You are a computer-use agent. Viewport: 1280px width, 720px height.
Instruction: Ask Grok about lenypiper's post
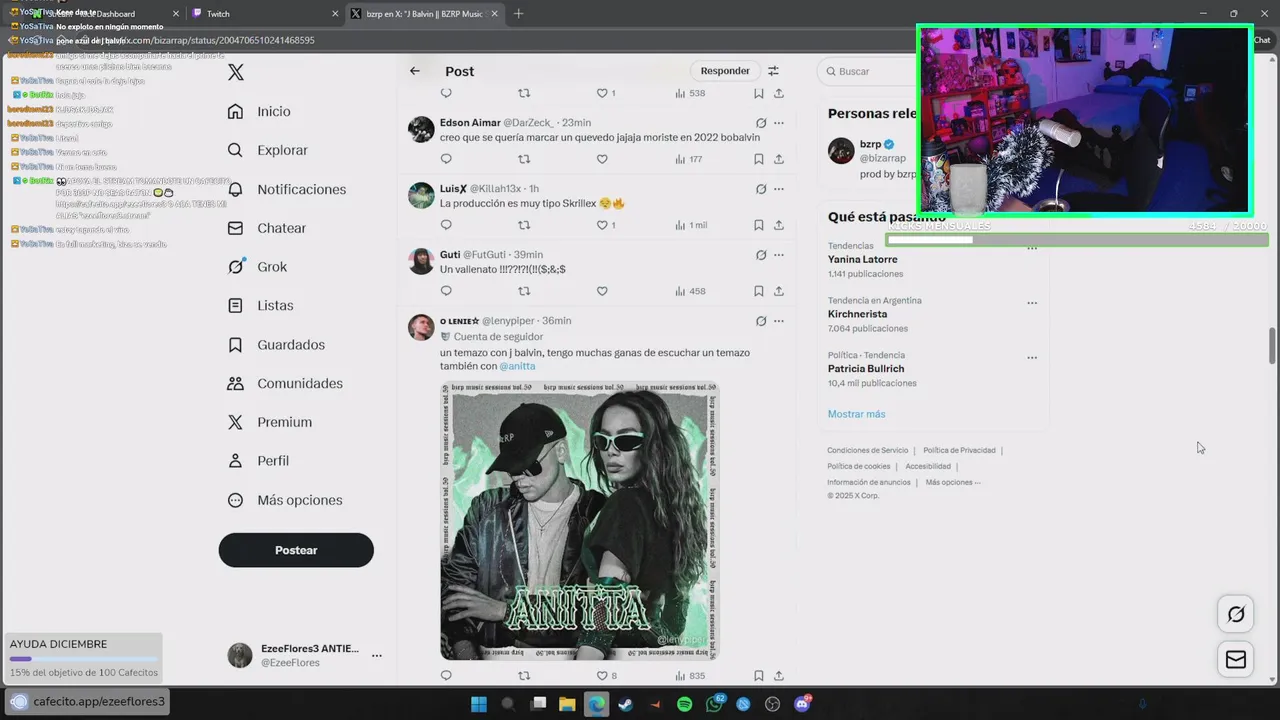click(x=761, y=321)
